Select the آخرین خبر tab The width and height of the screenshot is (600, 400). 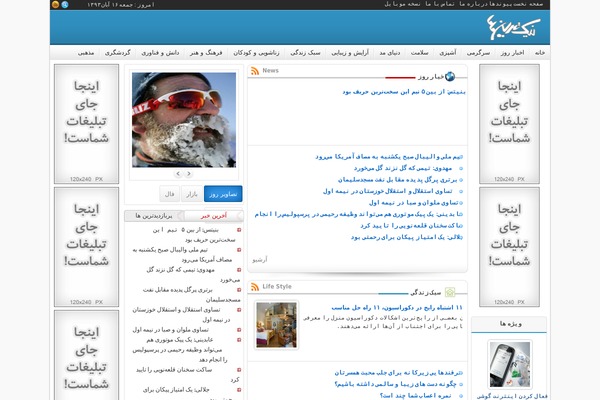pos(214,216)
